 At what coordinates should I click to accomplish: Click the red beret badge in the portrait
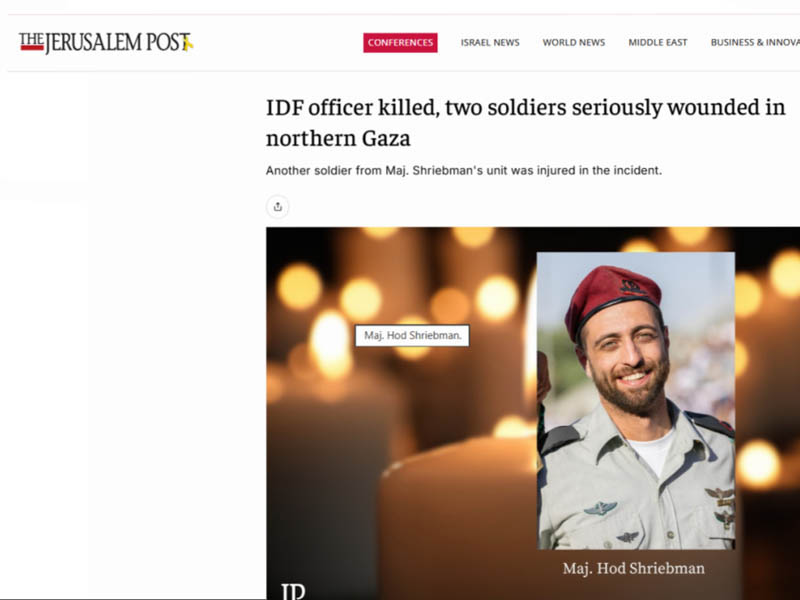[x=633, y=287]
